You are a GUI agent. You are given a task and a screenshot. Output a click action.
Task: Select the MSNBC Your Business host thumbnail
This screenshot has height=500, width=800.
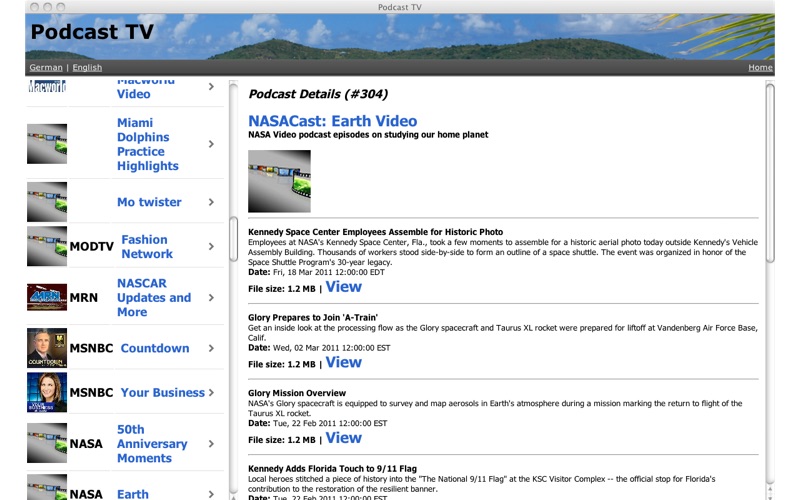47,392
